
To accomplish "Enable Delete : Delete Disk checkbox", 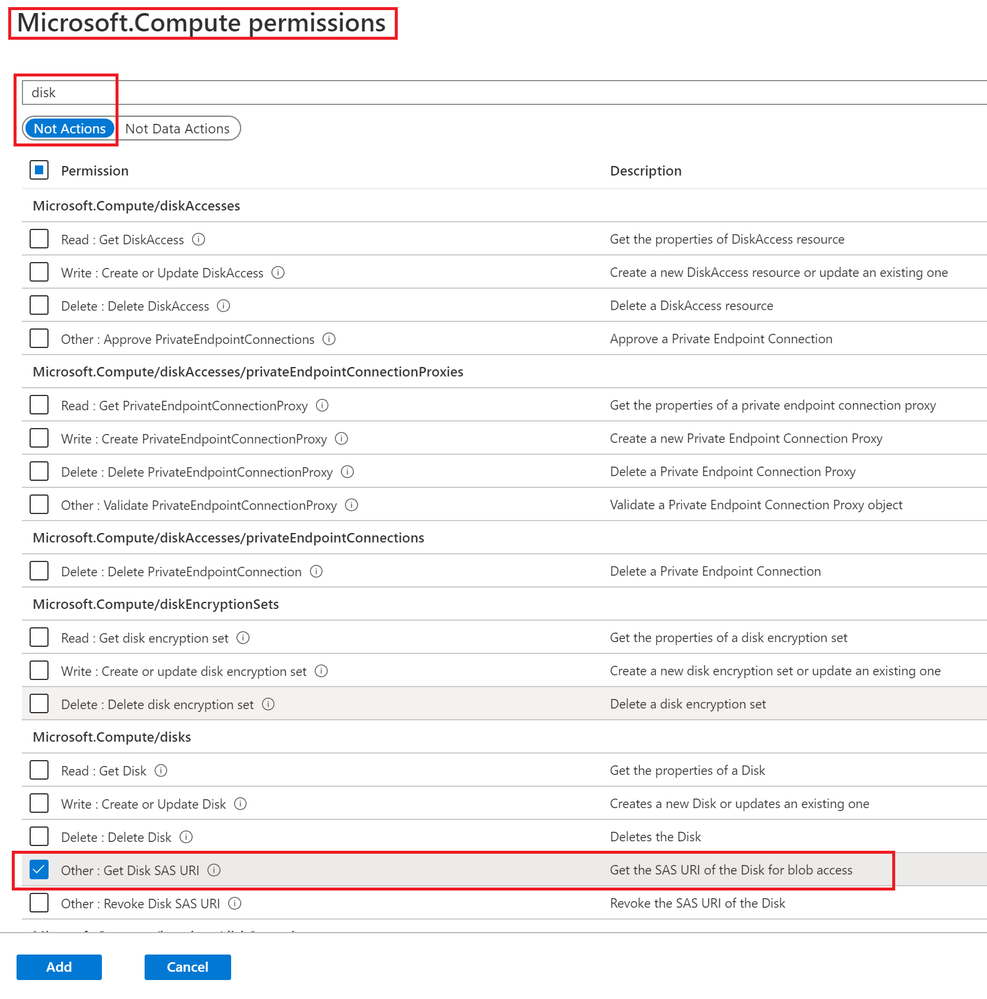I will point(39,837).
